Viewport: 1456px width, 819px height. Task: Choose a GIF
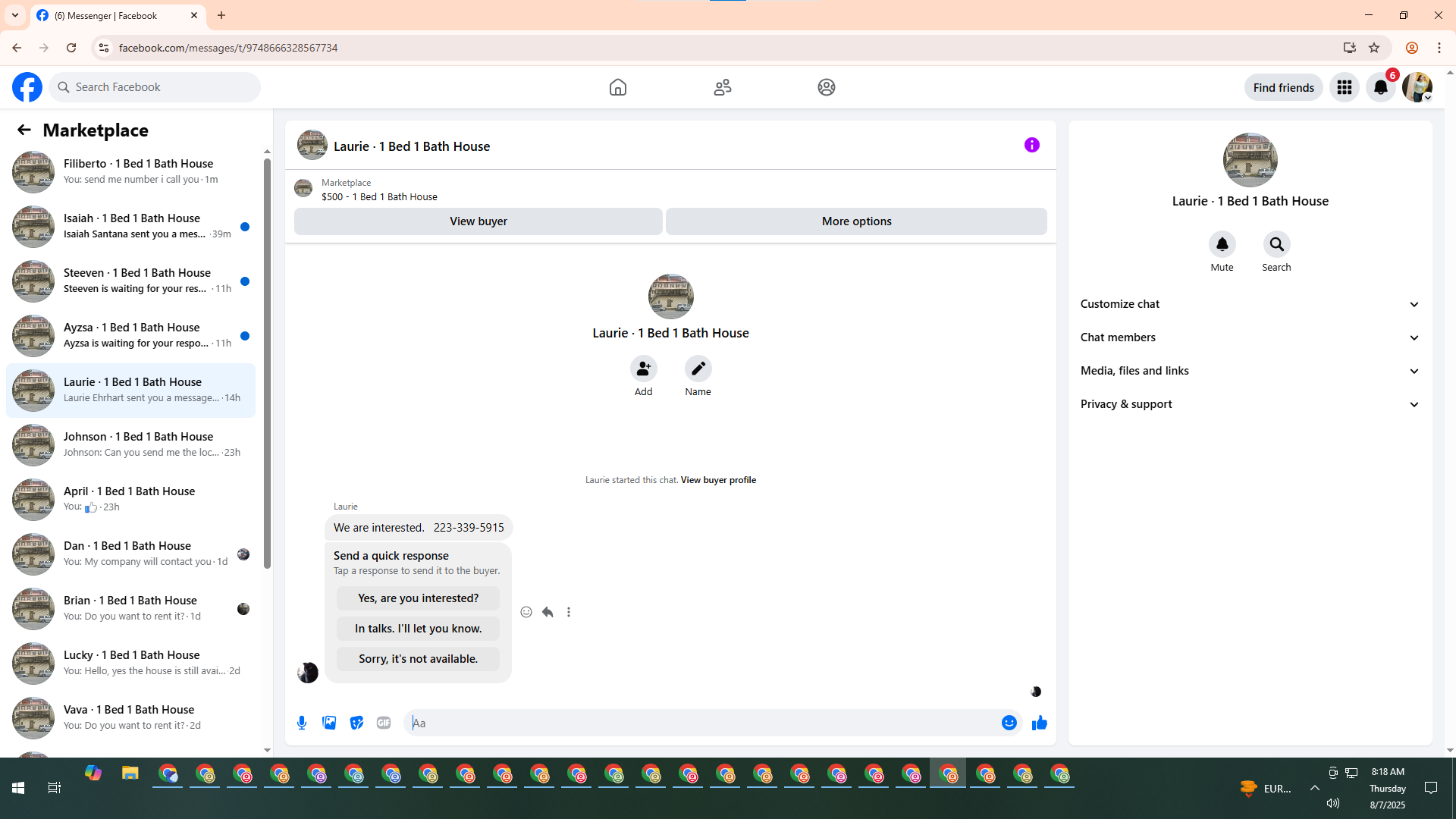pyautogui.click(x=384, y=723)
